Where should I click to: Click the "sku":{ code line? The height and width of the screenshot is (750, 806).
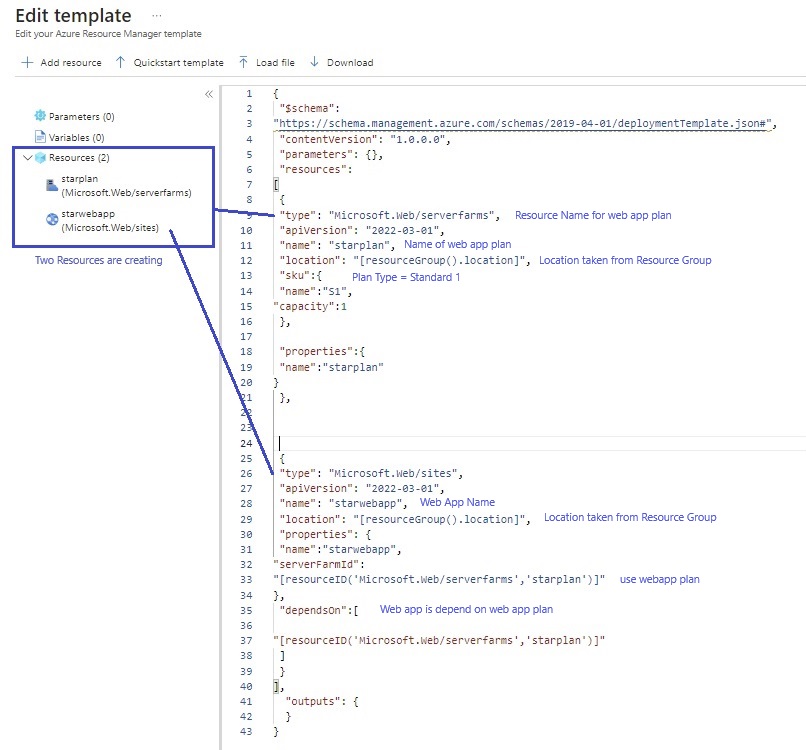[300, 276]
